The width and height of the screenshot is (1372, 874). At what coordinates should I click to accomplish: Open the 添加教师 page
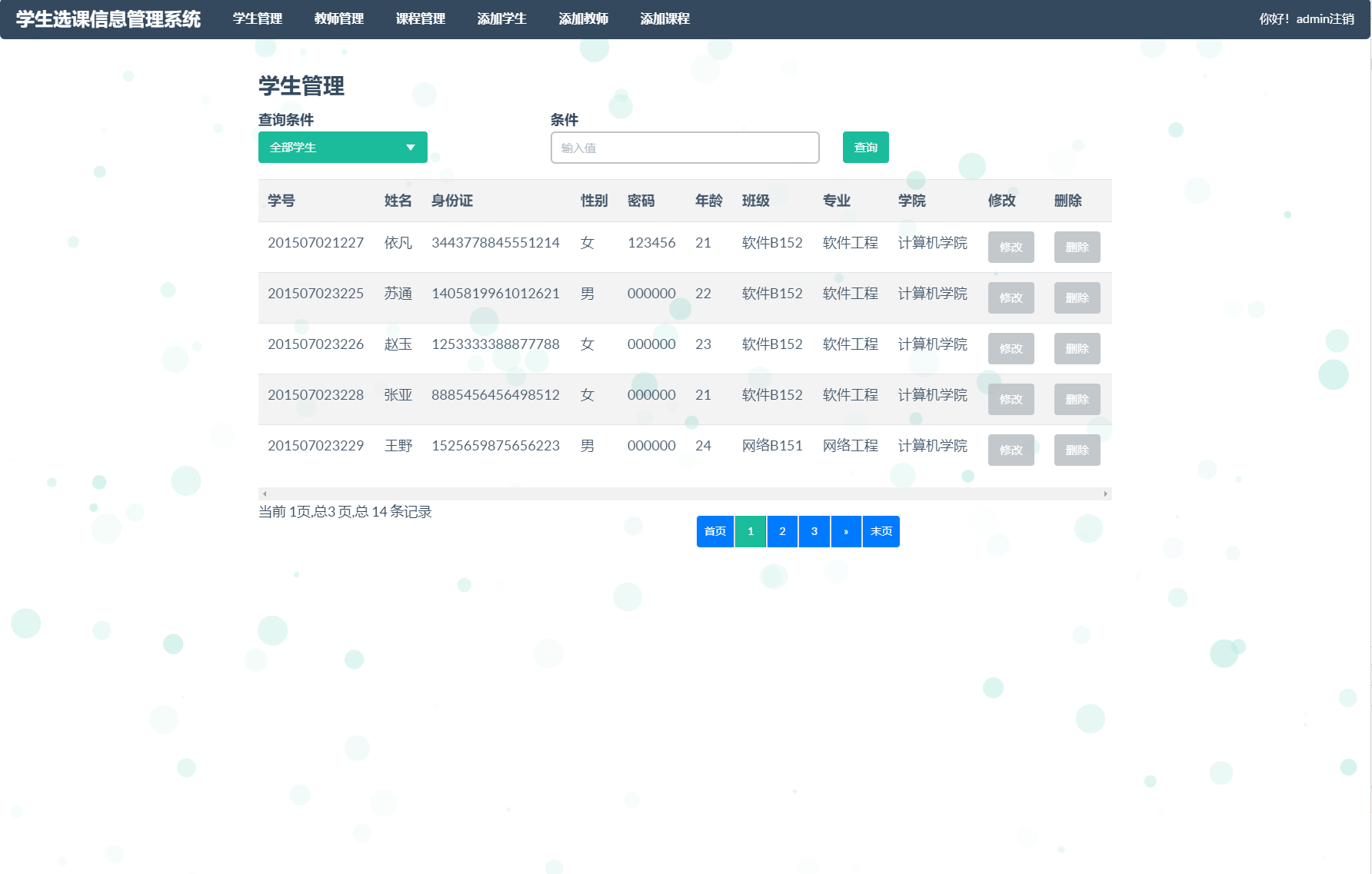coord(584,18)
